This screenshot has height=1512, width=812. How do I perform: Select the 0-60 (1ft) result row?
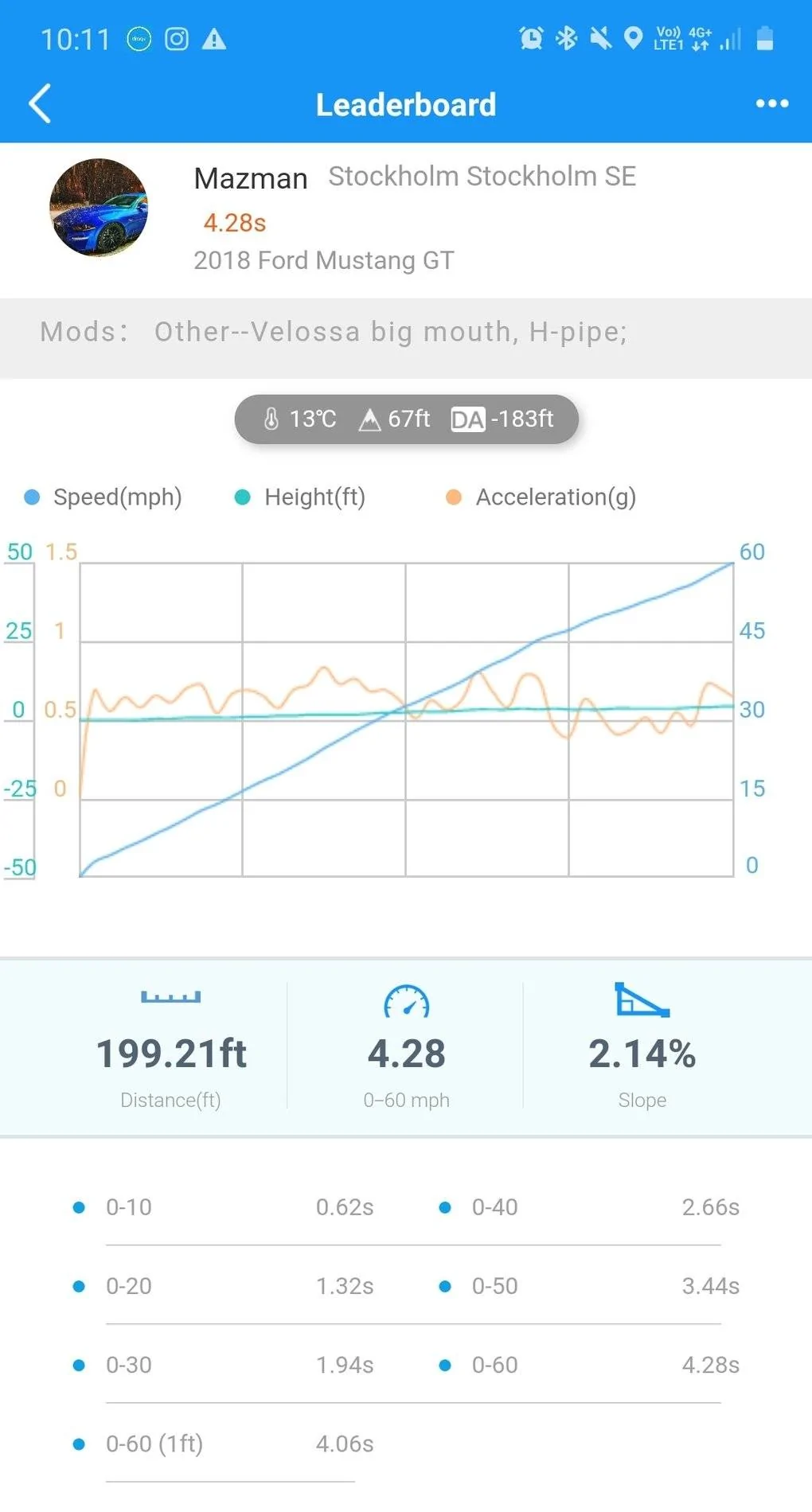click(x=223, y=1444)
